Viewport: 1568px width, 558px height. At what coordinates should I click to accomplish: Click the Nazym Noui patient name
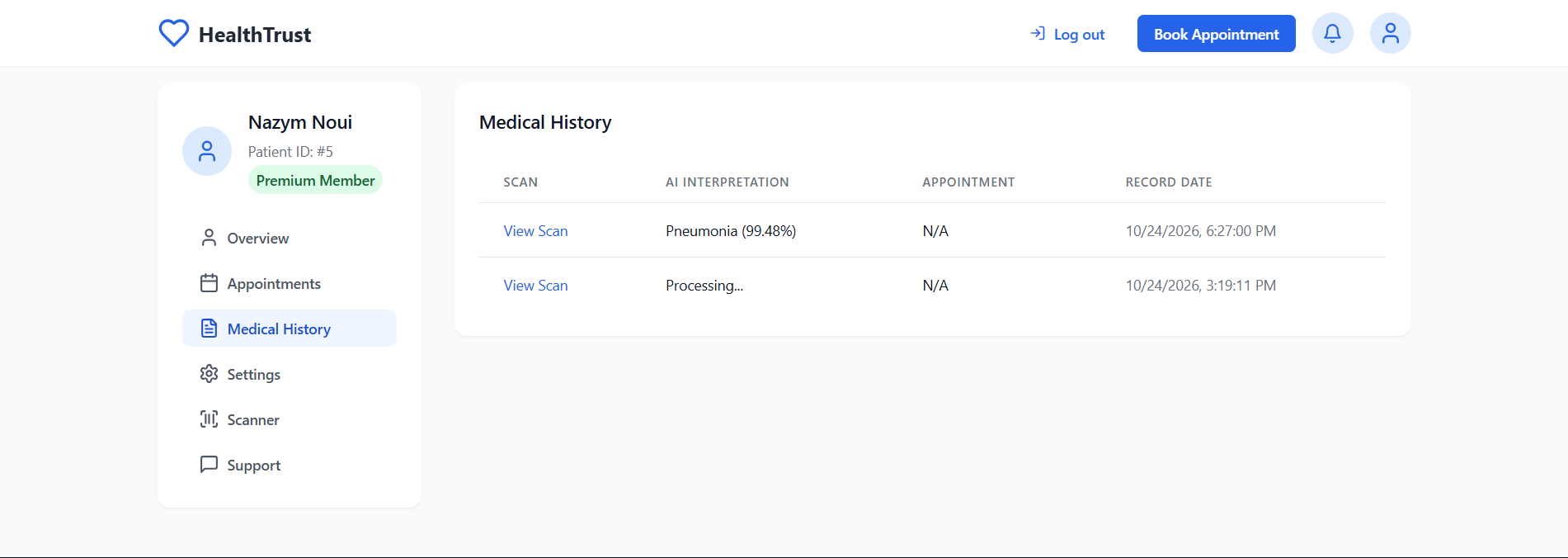click(x=300, y=122)
